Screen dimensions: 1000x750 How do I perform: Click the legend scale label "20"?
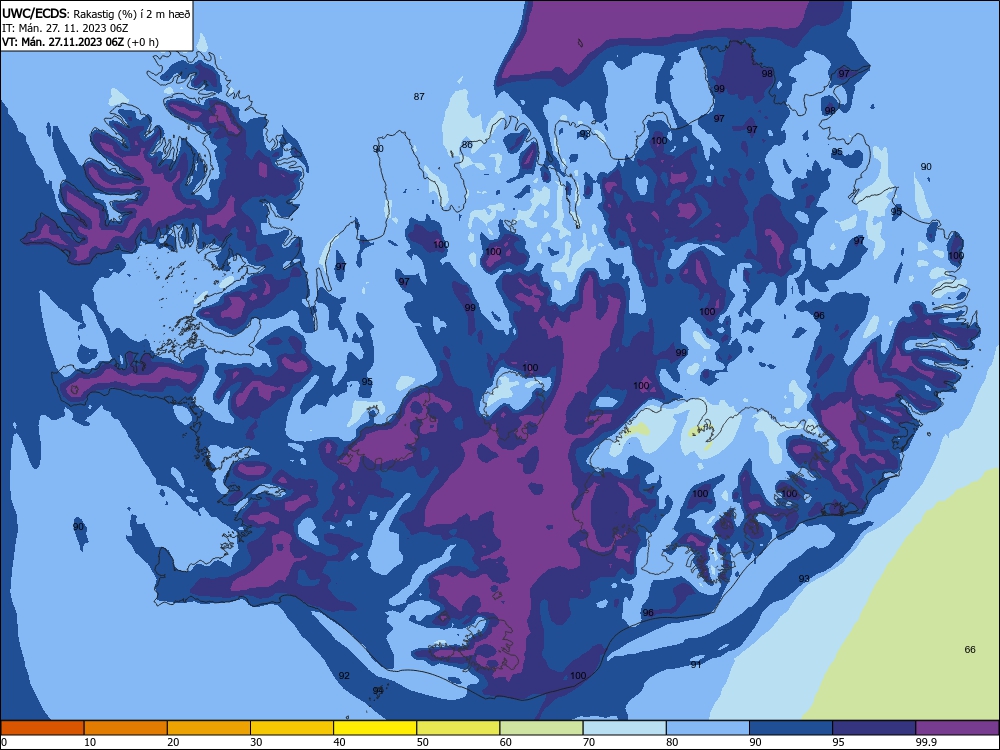pyautogui.click(x=173, y=742)
